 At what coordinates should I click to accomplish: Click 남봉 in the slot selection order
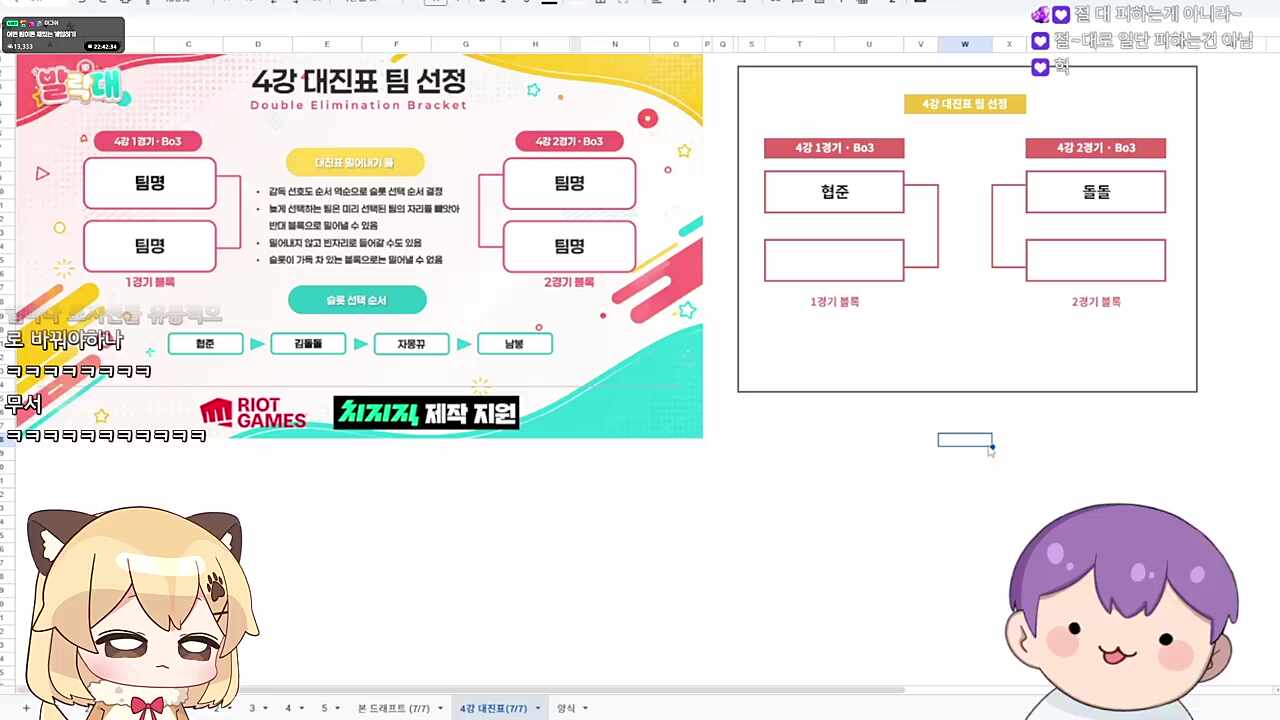tap(514, 344)
